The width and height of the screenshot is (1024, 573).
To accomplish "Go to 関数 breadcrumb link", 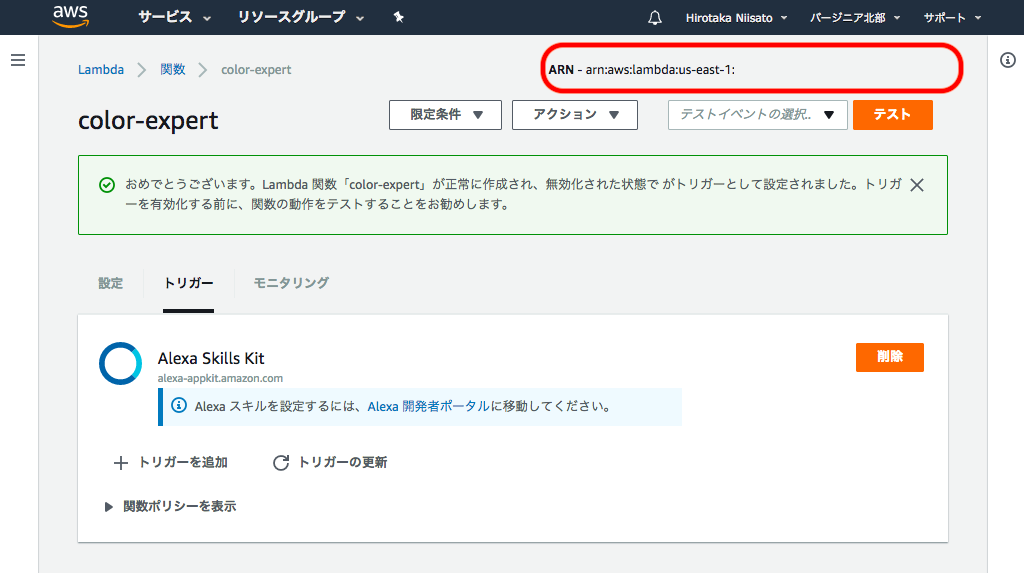I will (x=173, y=69).
